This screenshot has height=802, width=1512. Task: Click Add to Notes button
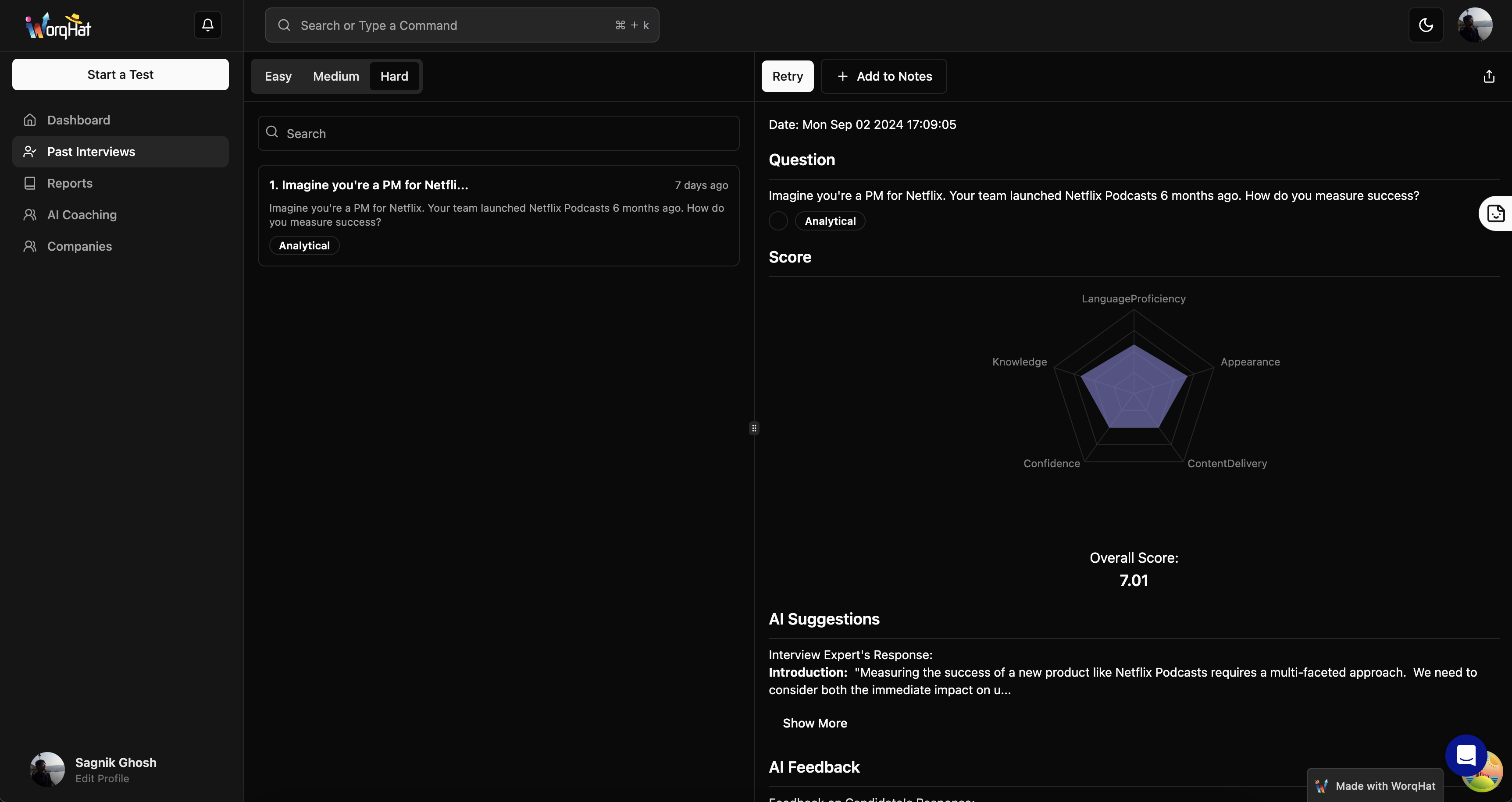[883, 76]
